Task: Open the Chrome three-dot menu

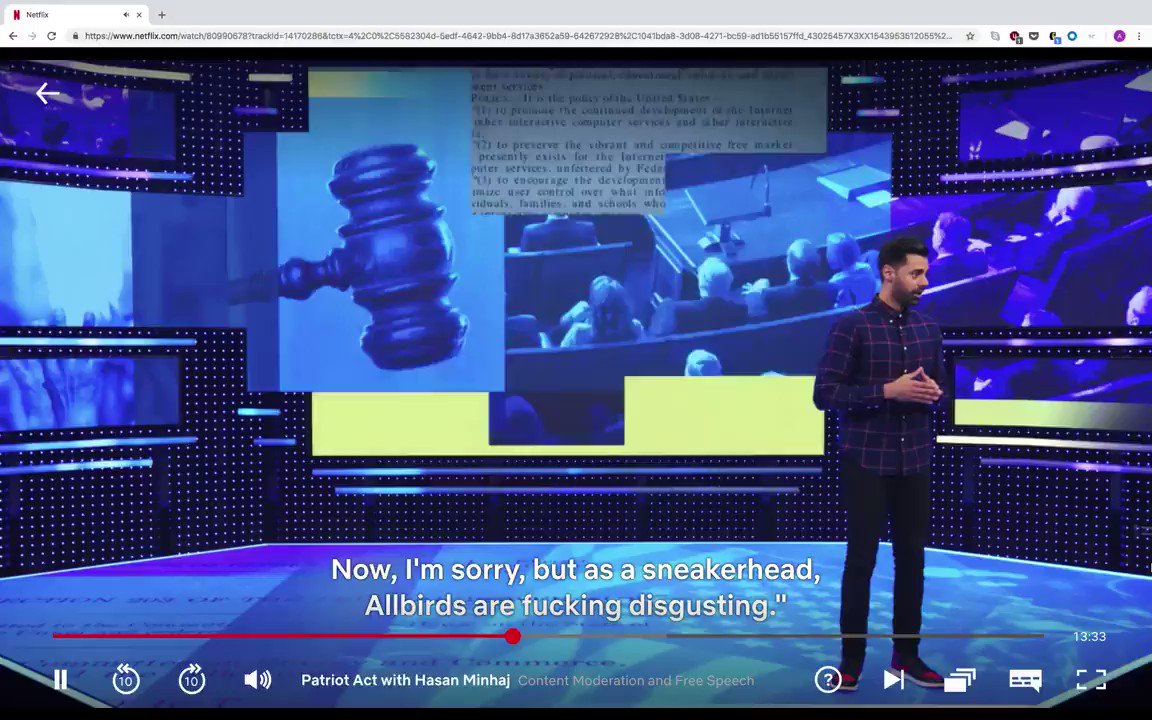Action: [1139, 35]
